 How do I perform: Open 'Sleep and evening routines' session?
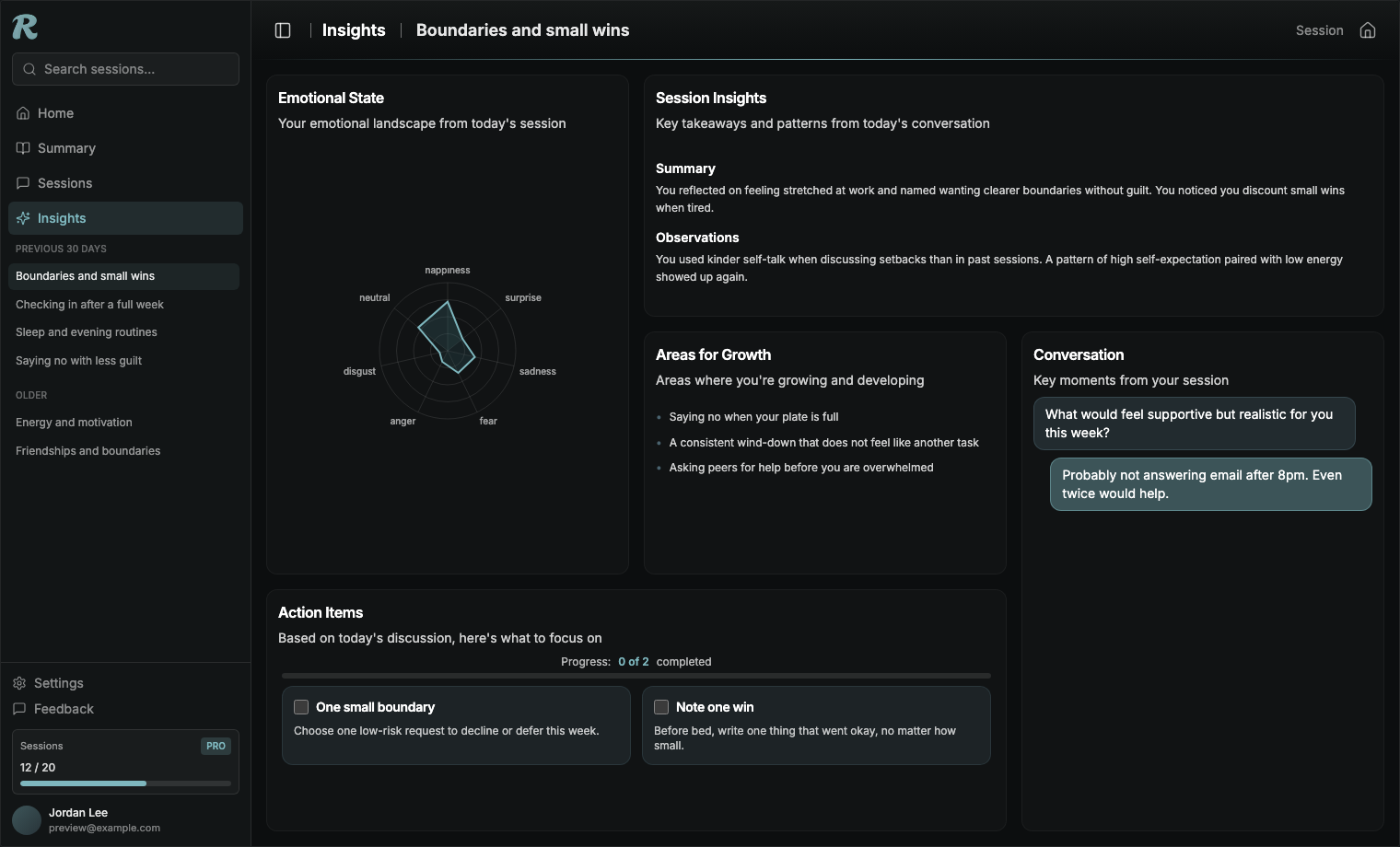[x=87, y=332]
